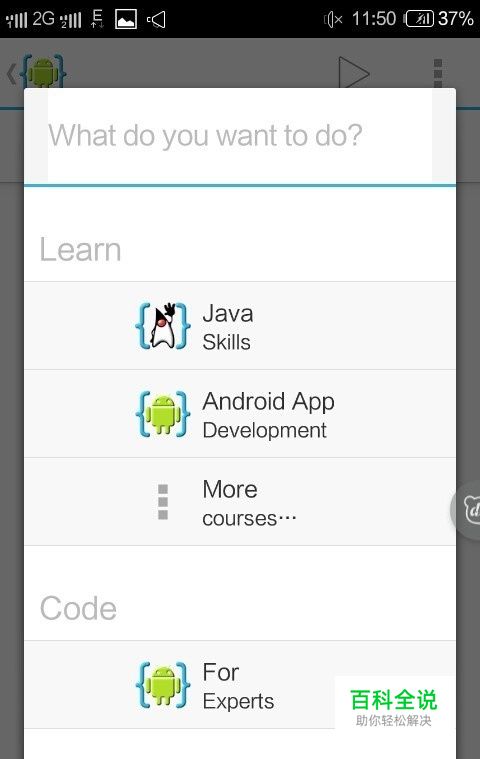
Task: Tap the floating bear assistant bubble
Action: [466, 510]
